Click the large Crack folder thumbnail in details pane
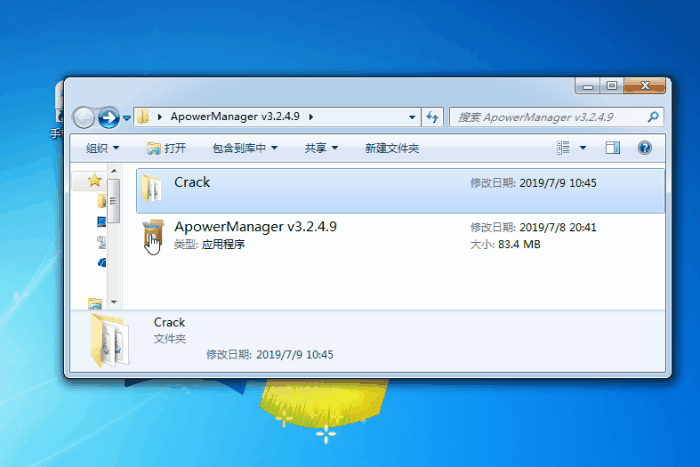The width and height of the screenshot is (700, 467). click(110, 341)
